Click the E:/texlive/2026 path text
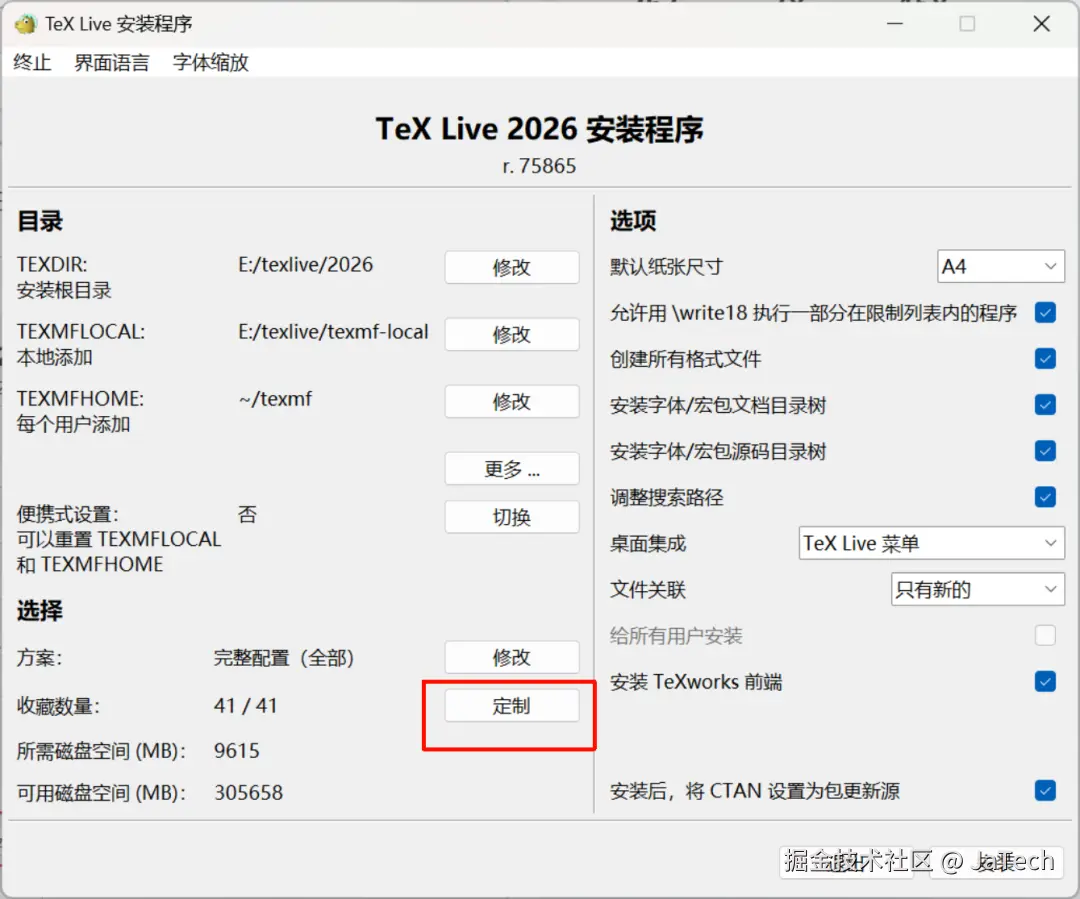This screenshot has width=1080, height=899. point(306,265)
